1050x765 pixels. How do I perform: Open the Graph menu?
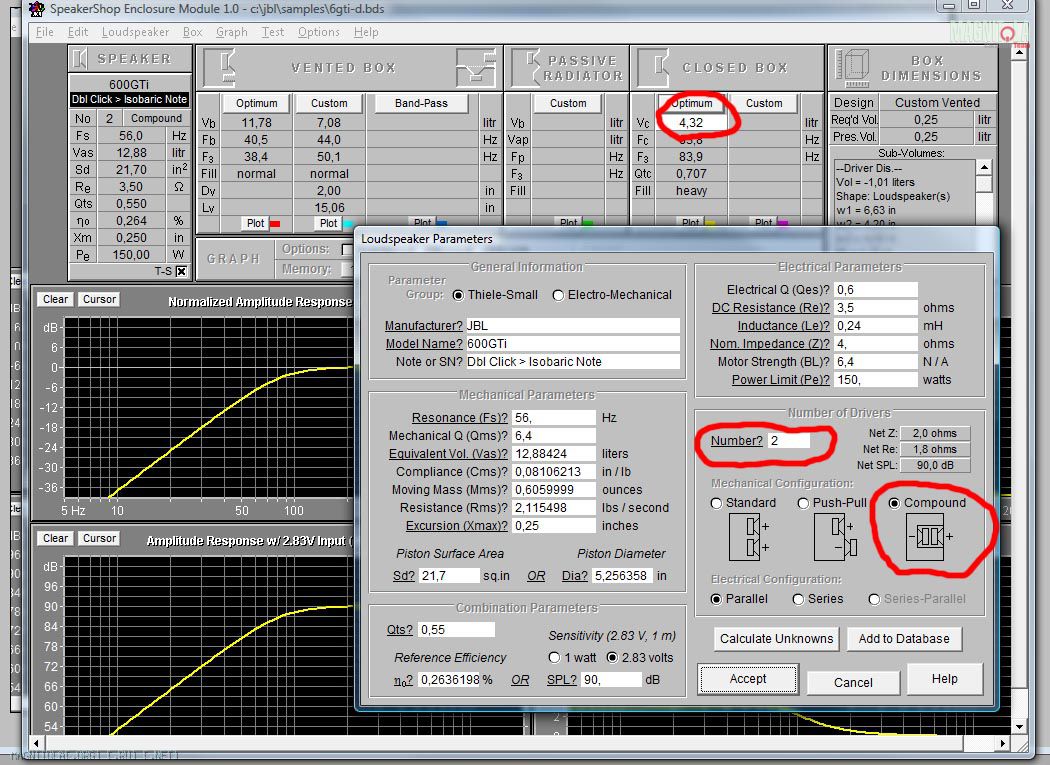(232, 32)
